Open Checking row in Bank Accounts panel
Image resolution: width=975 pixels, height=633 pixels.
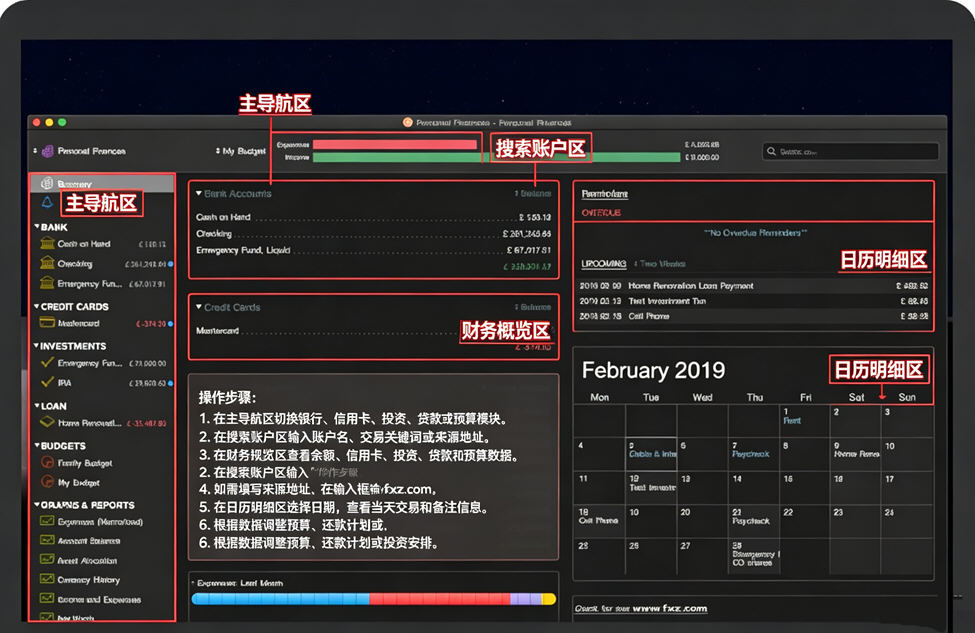tap(373, 234)
